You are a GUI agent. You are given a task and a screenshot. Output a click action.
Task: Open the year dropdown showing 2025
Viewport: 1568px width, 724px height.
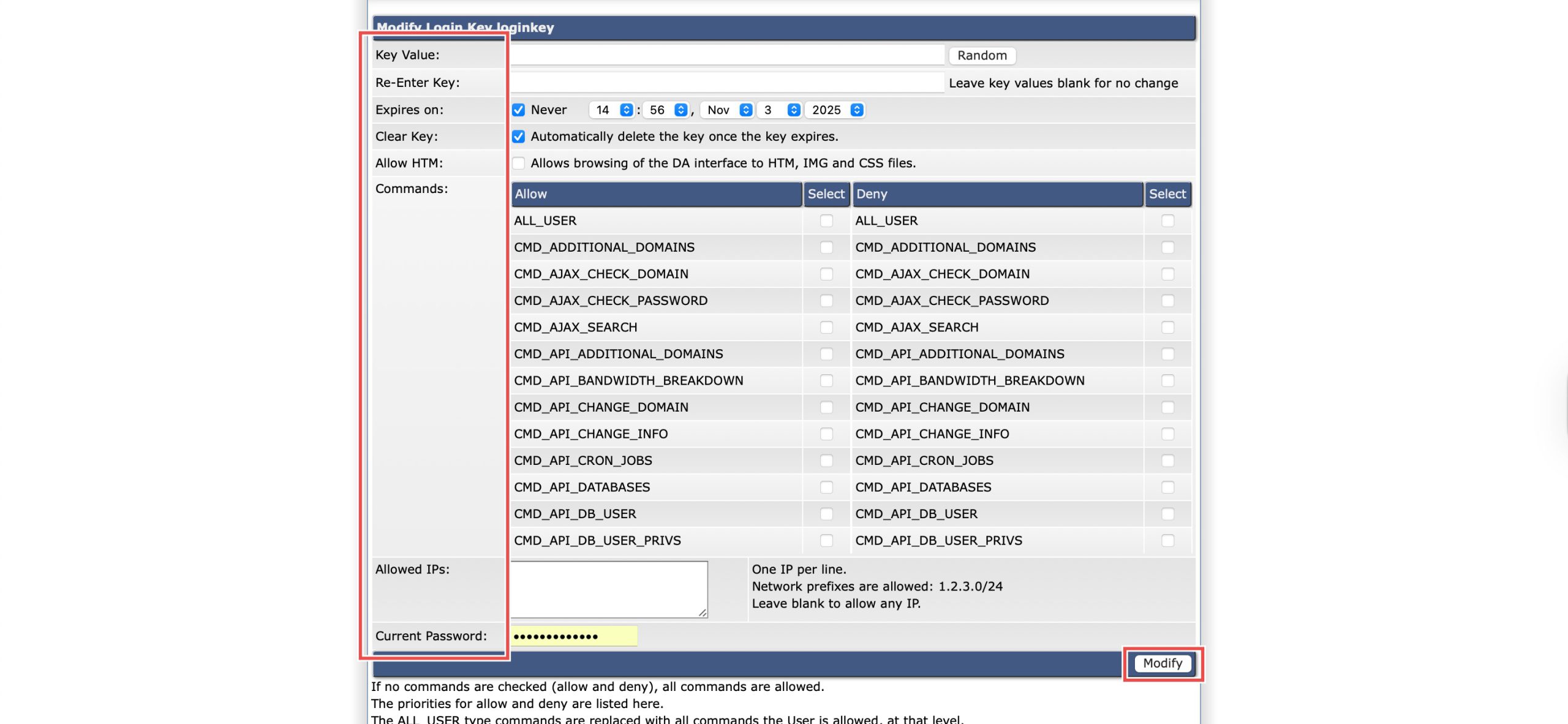click(x=834, y=110)
